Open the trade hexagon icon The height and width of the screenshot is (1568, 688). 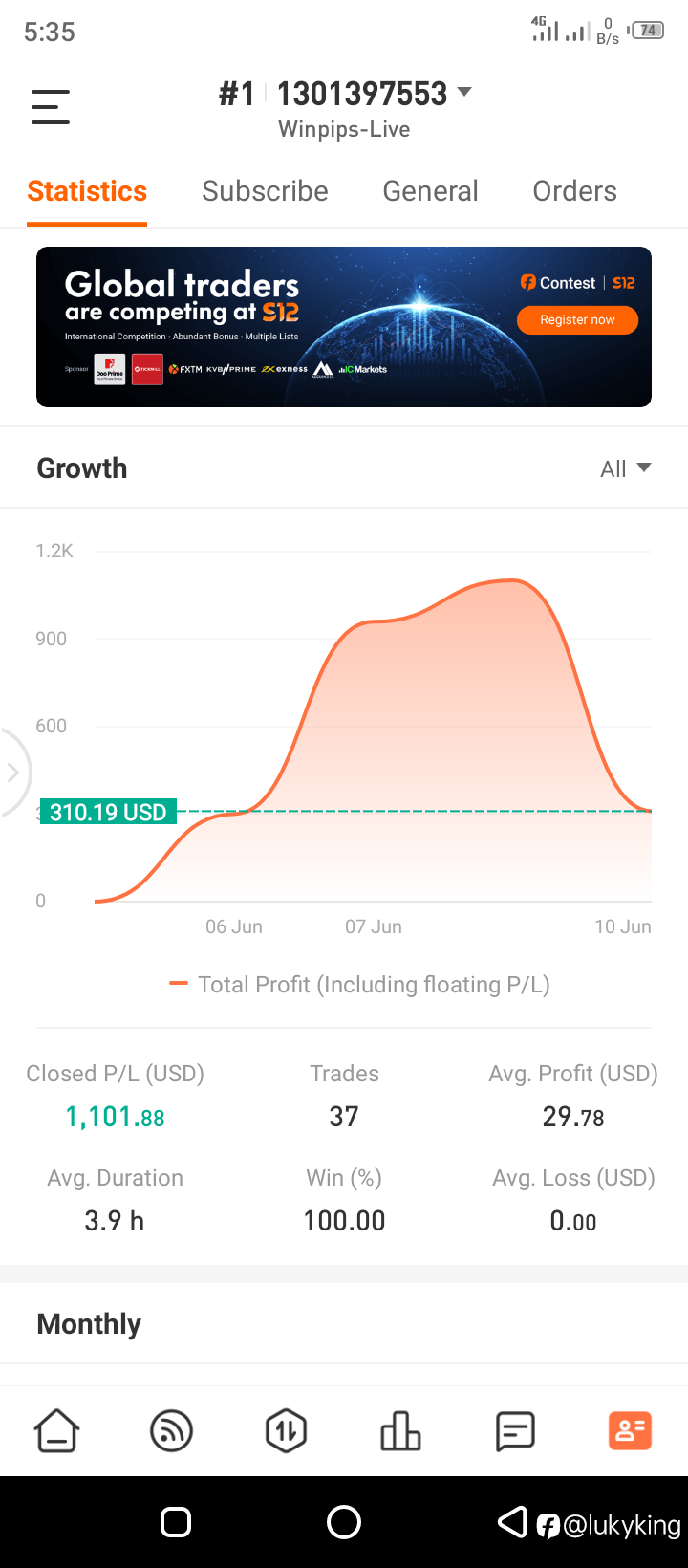[x=287, y=1431]
